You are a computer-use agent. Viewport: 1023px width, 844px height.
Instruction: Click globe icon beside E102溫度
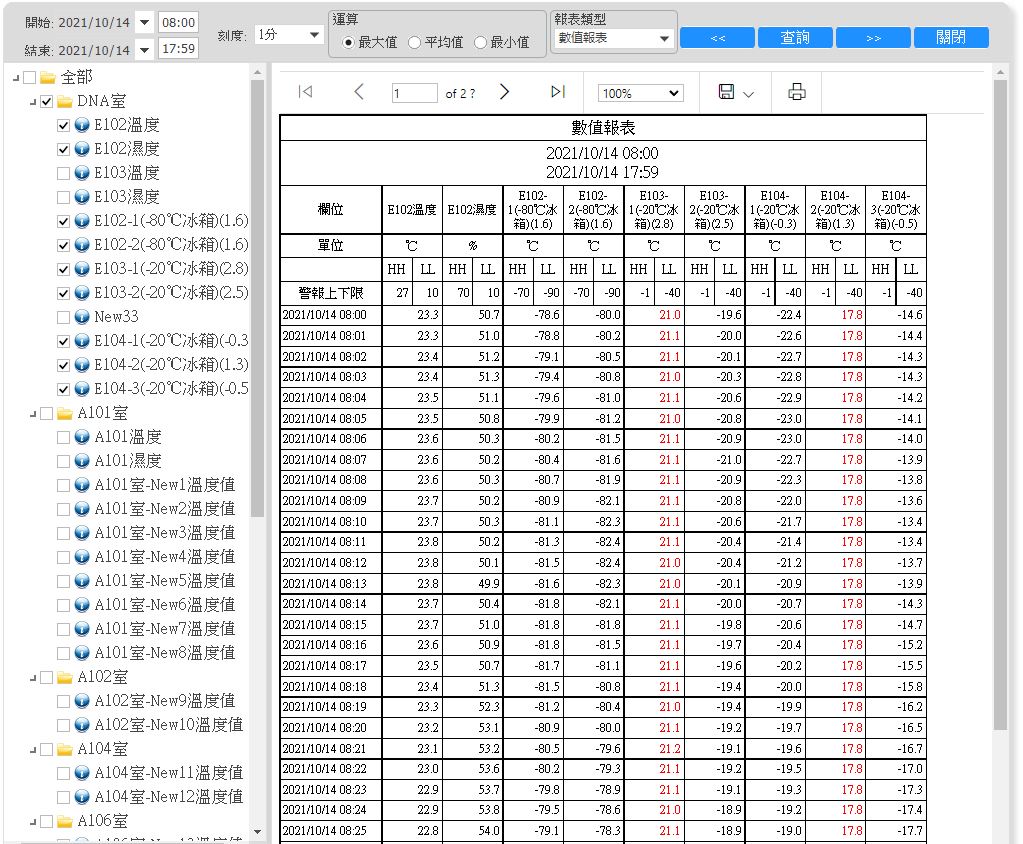click(82, 125)
